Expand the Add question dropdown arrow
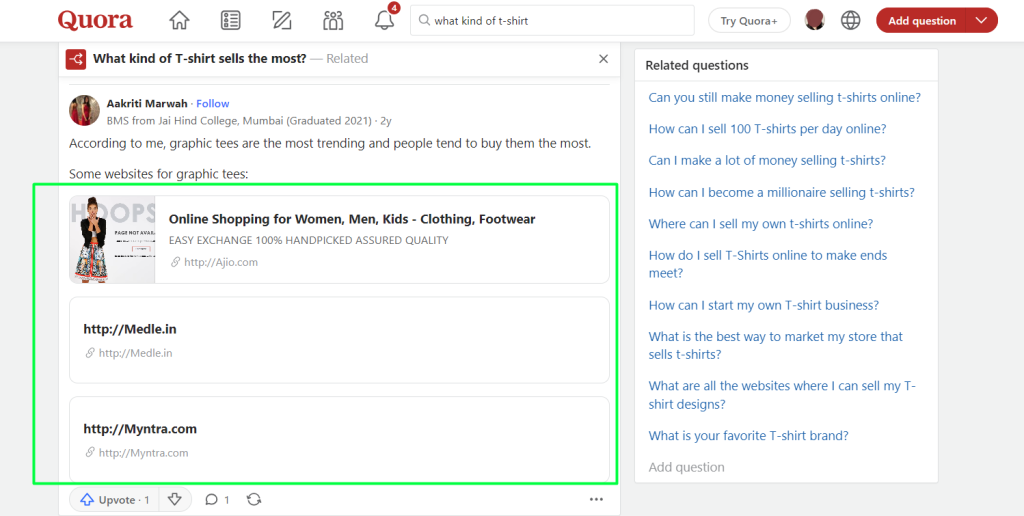Image resolution: width=1024 pixels, height=516 pixels. click(981, 20)
